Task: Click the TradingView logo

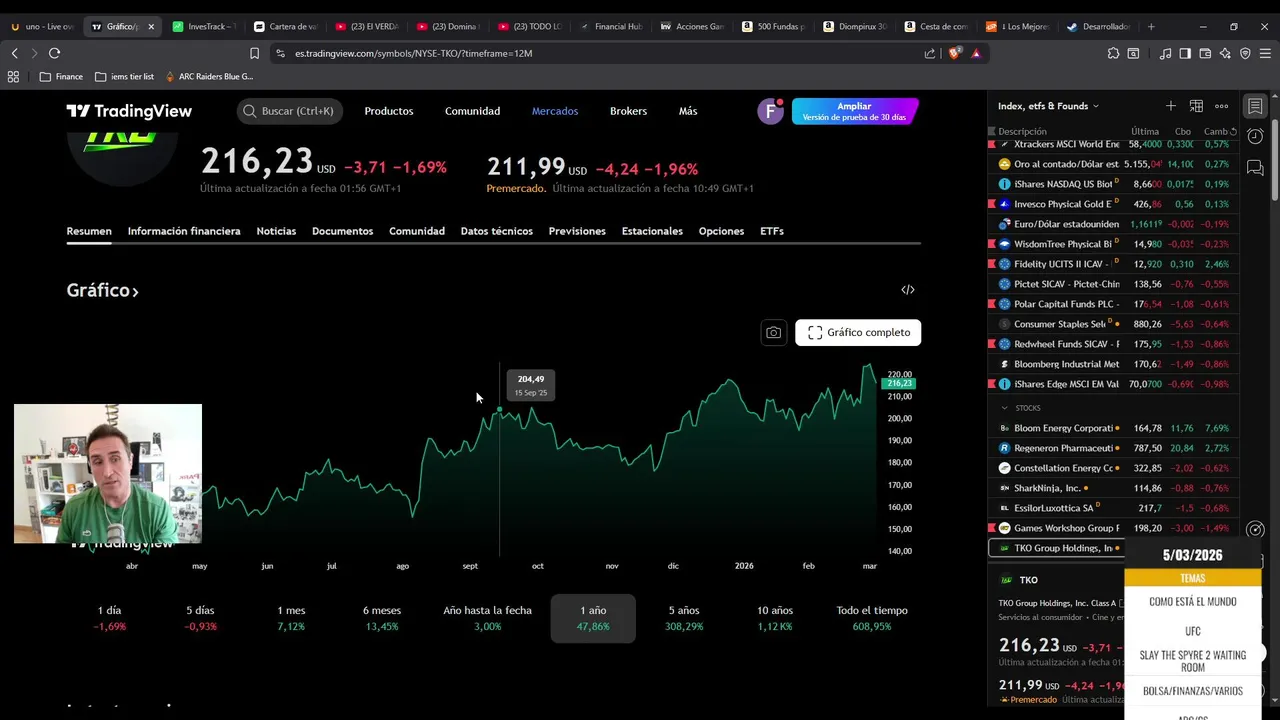Action: [x=129, y=111]
